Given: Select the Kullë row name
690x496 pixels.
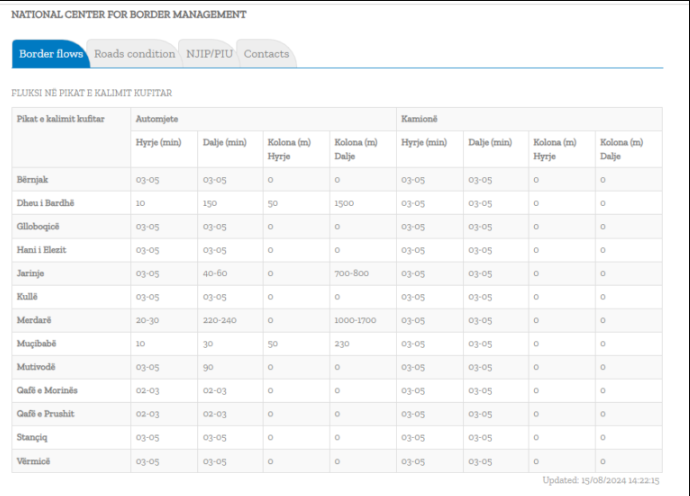Looking at the screenshot, I should tap(27, 297).
